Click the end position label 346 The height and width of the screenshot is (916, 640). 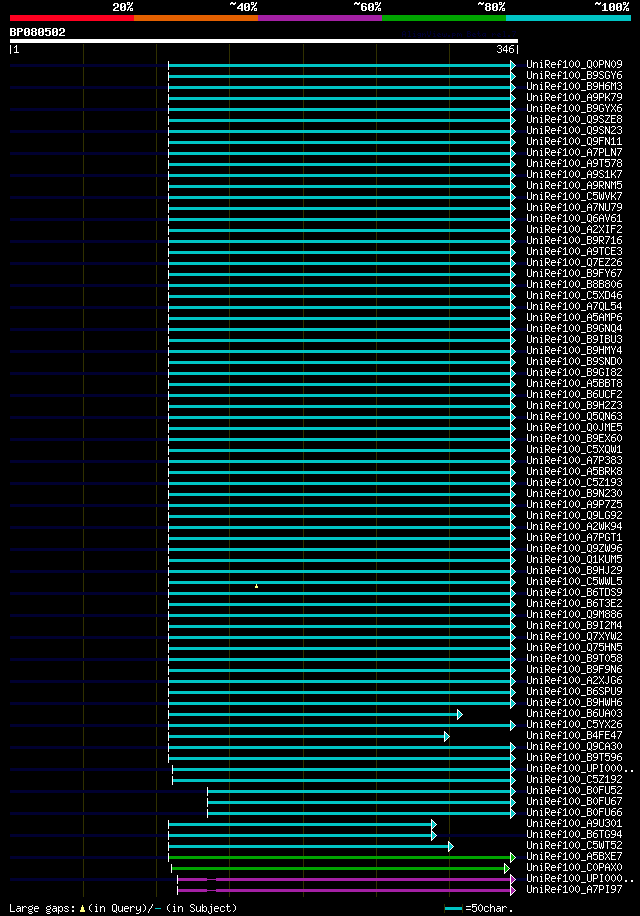pos(505,50)
